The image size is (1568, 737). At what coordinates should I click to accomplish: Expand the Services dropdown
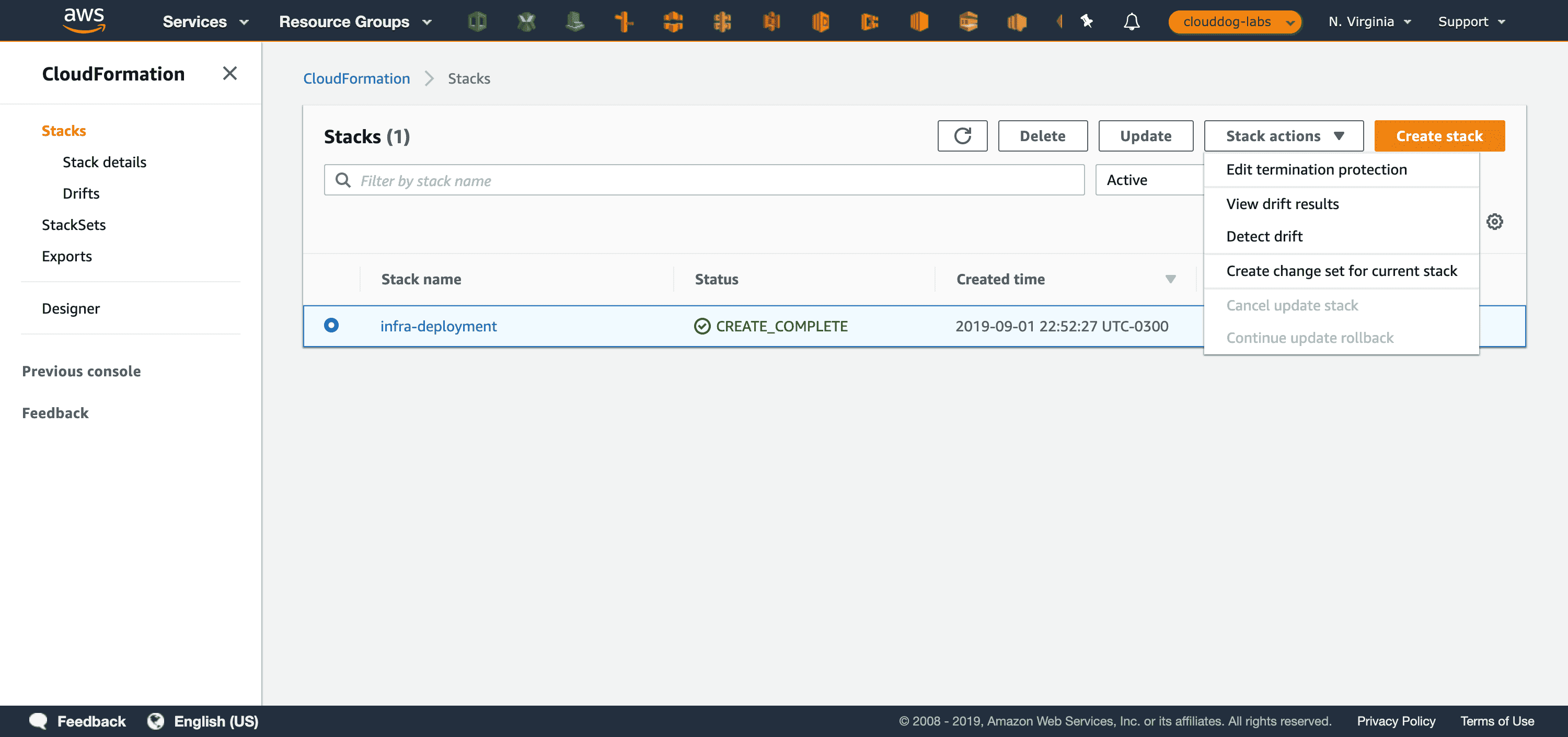pos(206,22)
